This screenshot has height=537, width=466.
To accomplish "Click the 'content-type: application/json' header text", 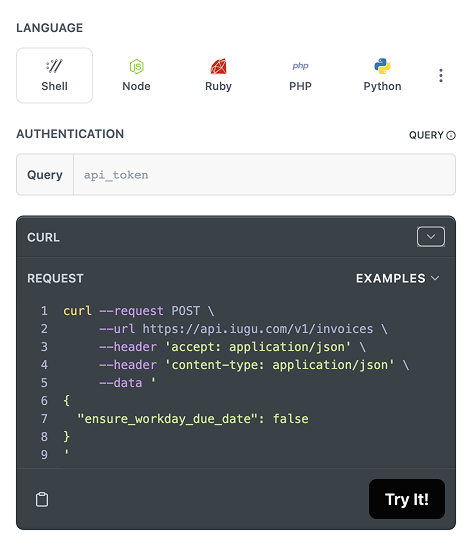I will pos(279,365).
